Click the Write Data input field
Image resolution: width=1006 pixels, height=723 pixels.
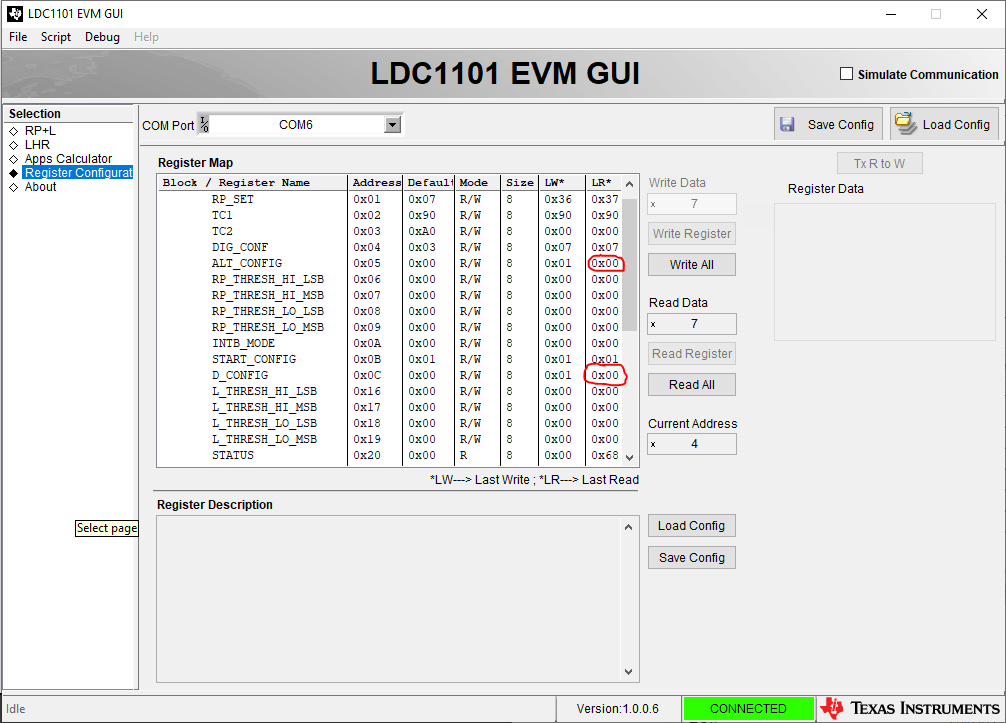click(691, 203)
